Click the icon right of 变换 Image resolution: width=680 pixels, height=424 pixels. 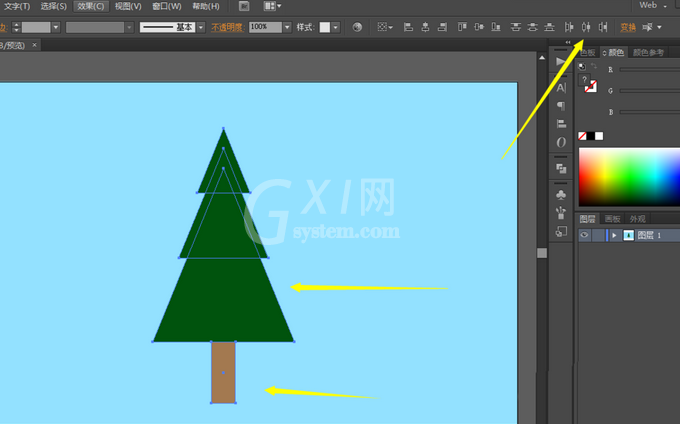(647, 27)
